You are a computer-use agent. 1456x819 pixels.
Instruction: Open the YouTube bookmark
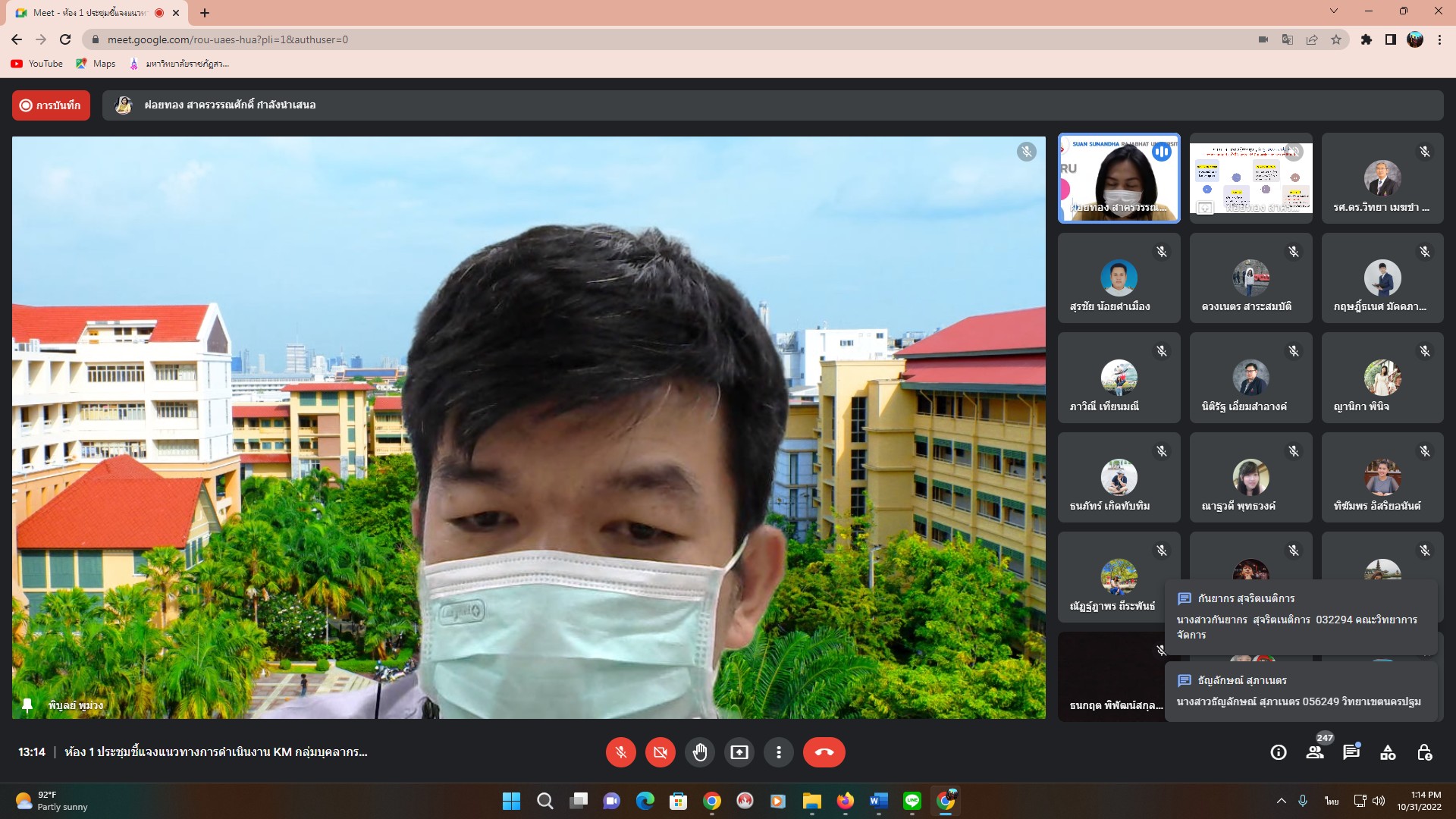(37, 64)
